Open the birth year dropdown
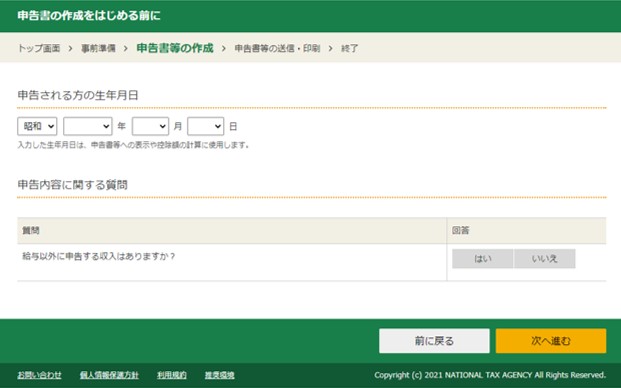This screenshot has width=621, height=388. point(88,126)
